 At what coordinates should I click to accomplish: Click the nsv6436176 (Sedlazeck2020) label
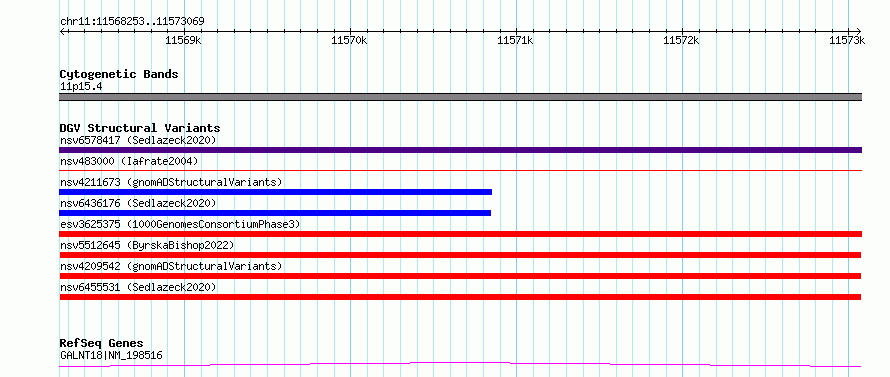(x=138, y=203)
